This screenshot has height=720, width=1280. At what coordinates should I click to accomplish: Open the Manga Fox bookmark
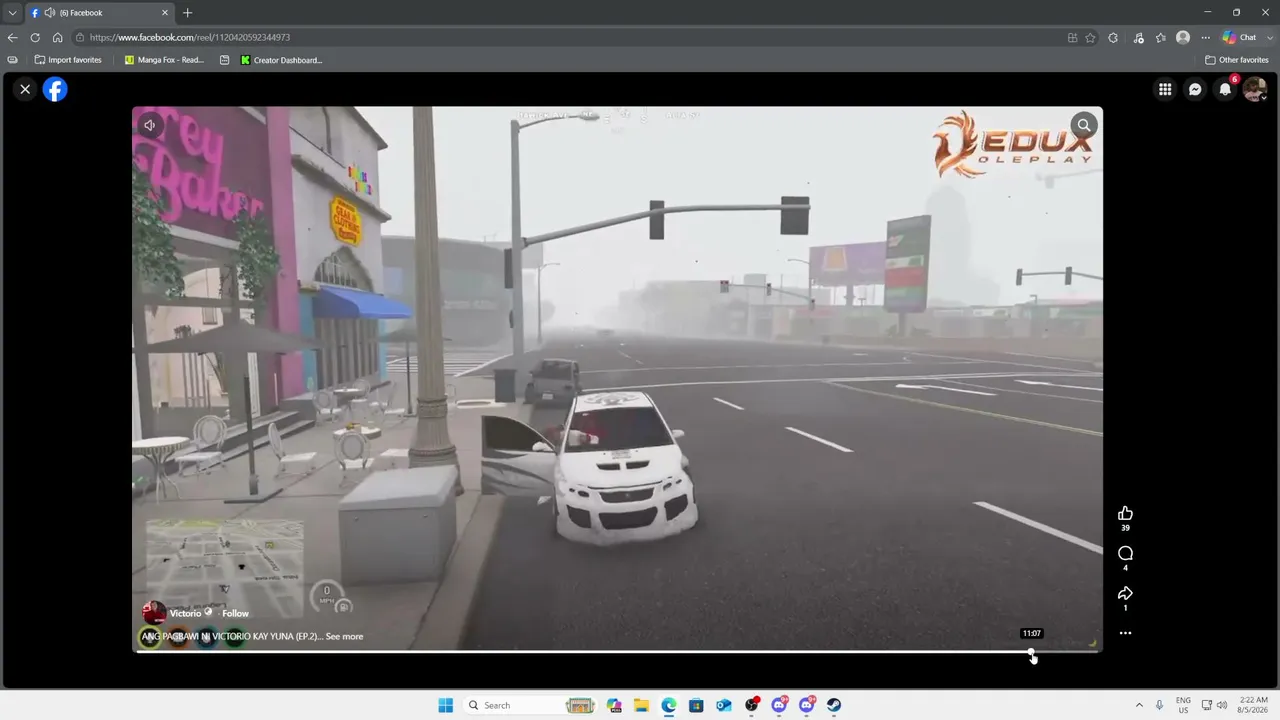pyautogui.click(x=164, y=60)
